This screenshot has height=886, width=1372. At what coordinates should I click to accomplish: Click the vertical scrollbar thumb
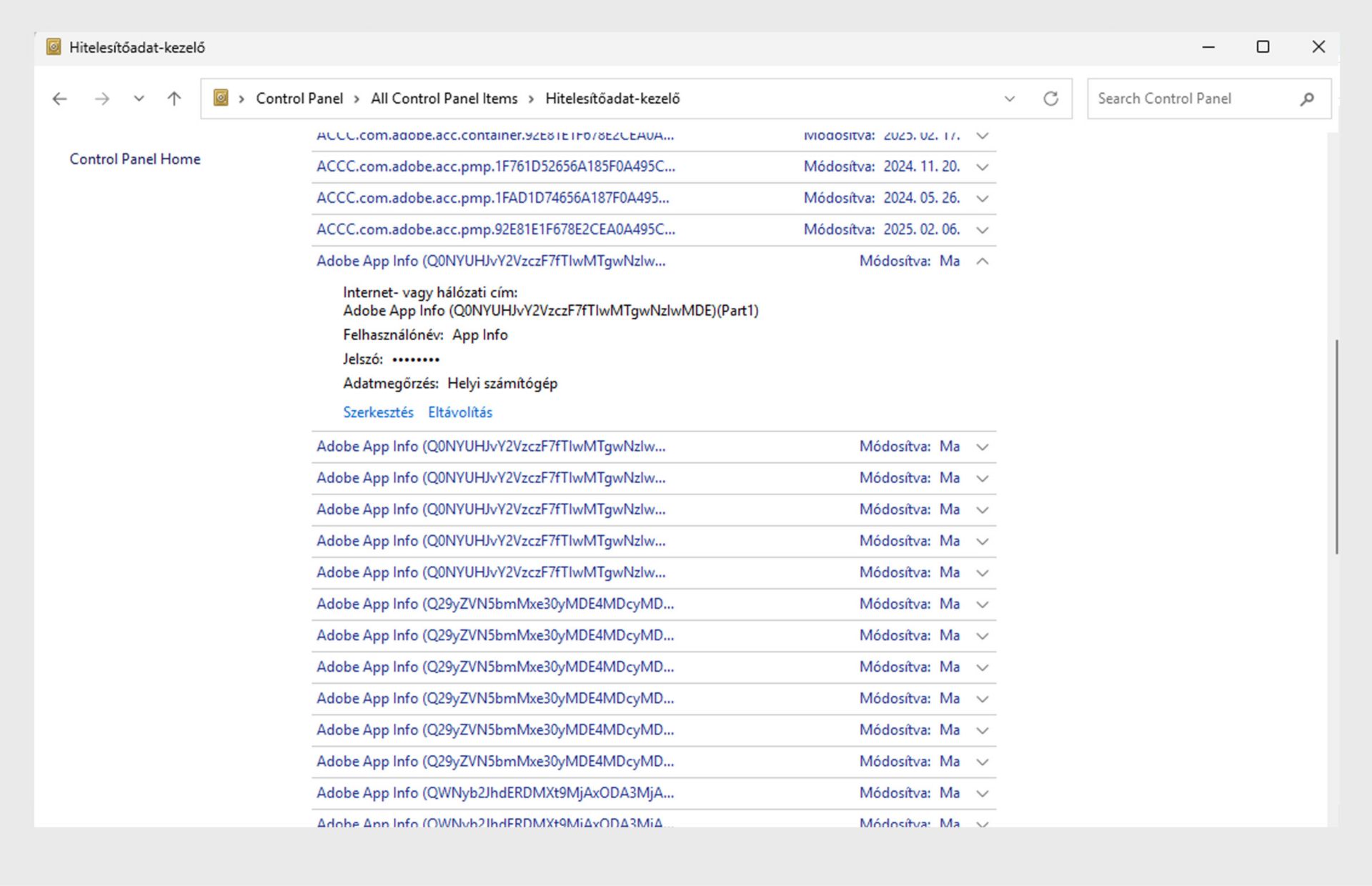[x=1336, y=447]
